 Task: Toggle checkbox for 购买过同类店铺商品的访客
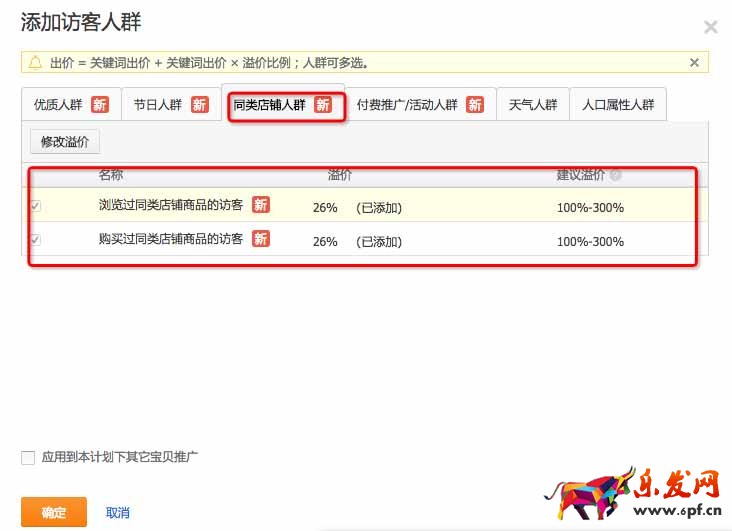[x=36, y=240]
